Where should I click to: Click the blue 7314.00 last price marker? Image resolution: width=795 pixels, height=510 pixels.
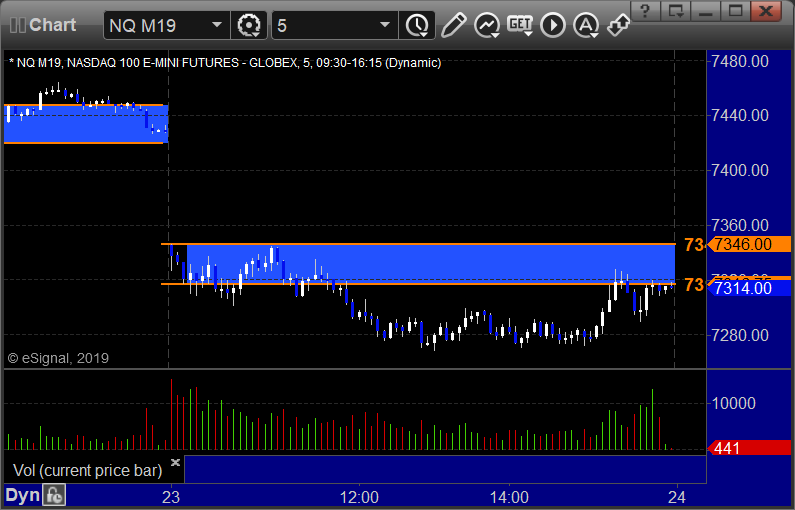click(748, 288)
